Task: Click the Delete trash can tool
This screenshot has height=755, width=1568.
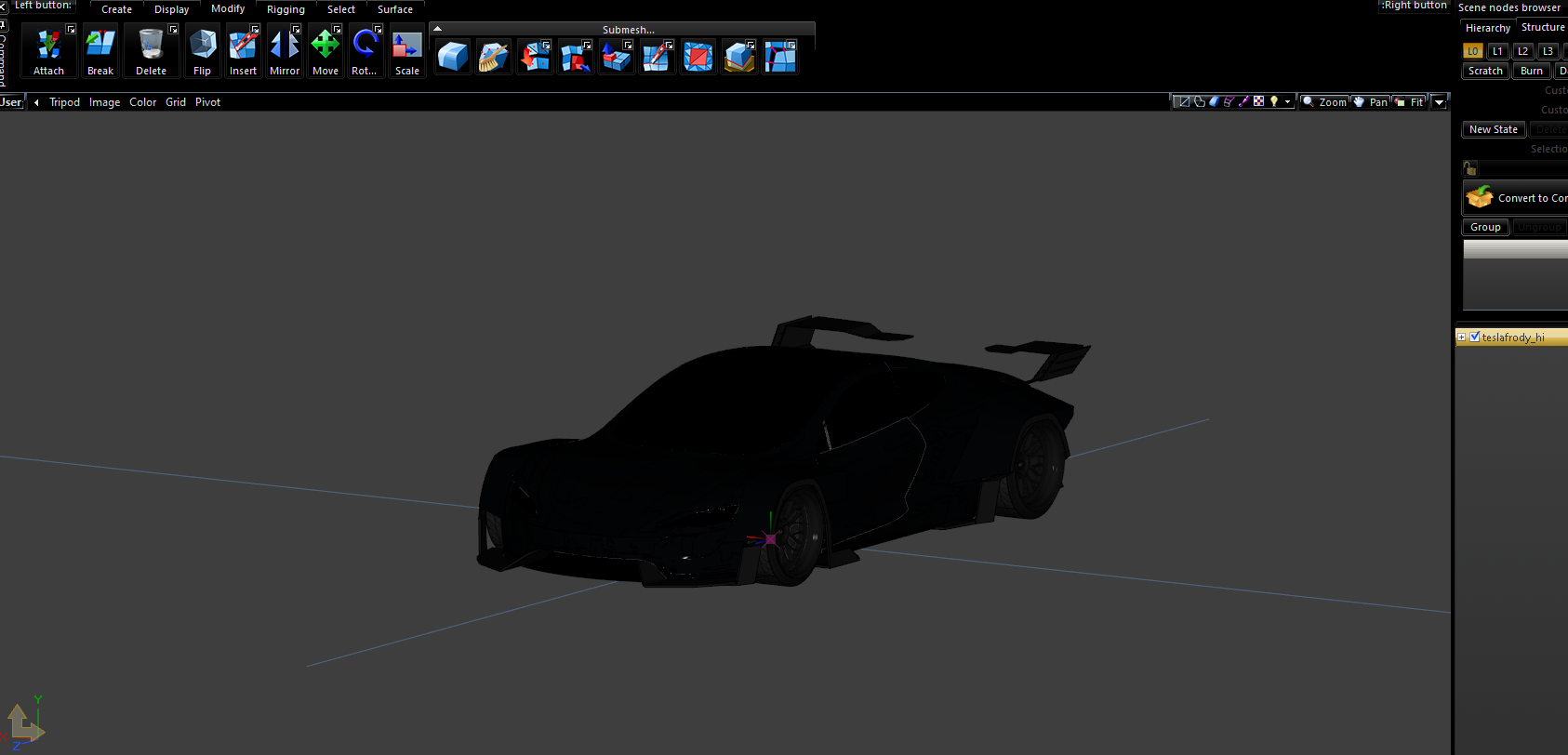Action: point(151,51)
